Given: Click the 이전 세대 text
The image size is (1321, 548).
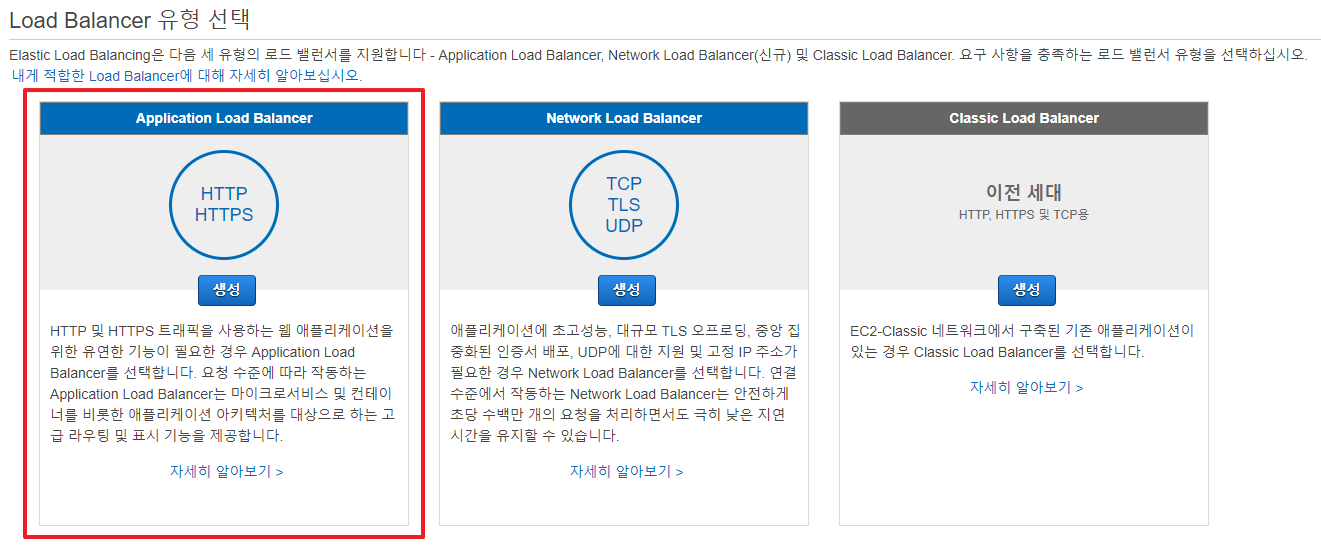Looking at the screenshot, I should pos(1024,192).
